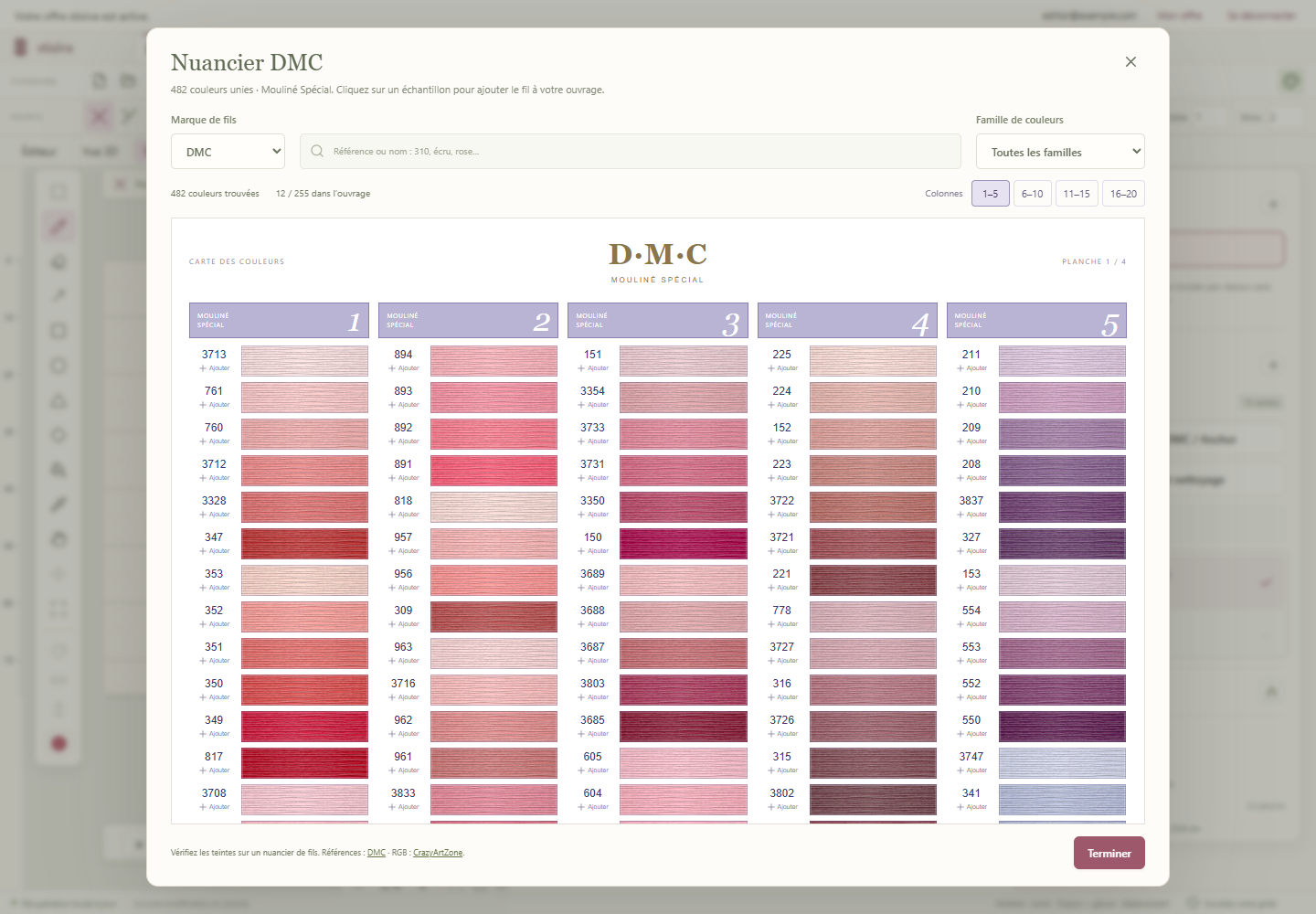1316x914 pixels.
Task: Show columns 1–5
Action: pyautogui.click(x=991, y=194)
